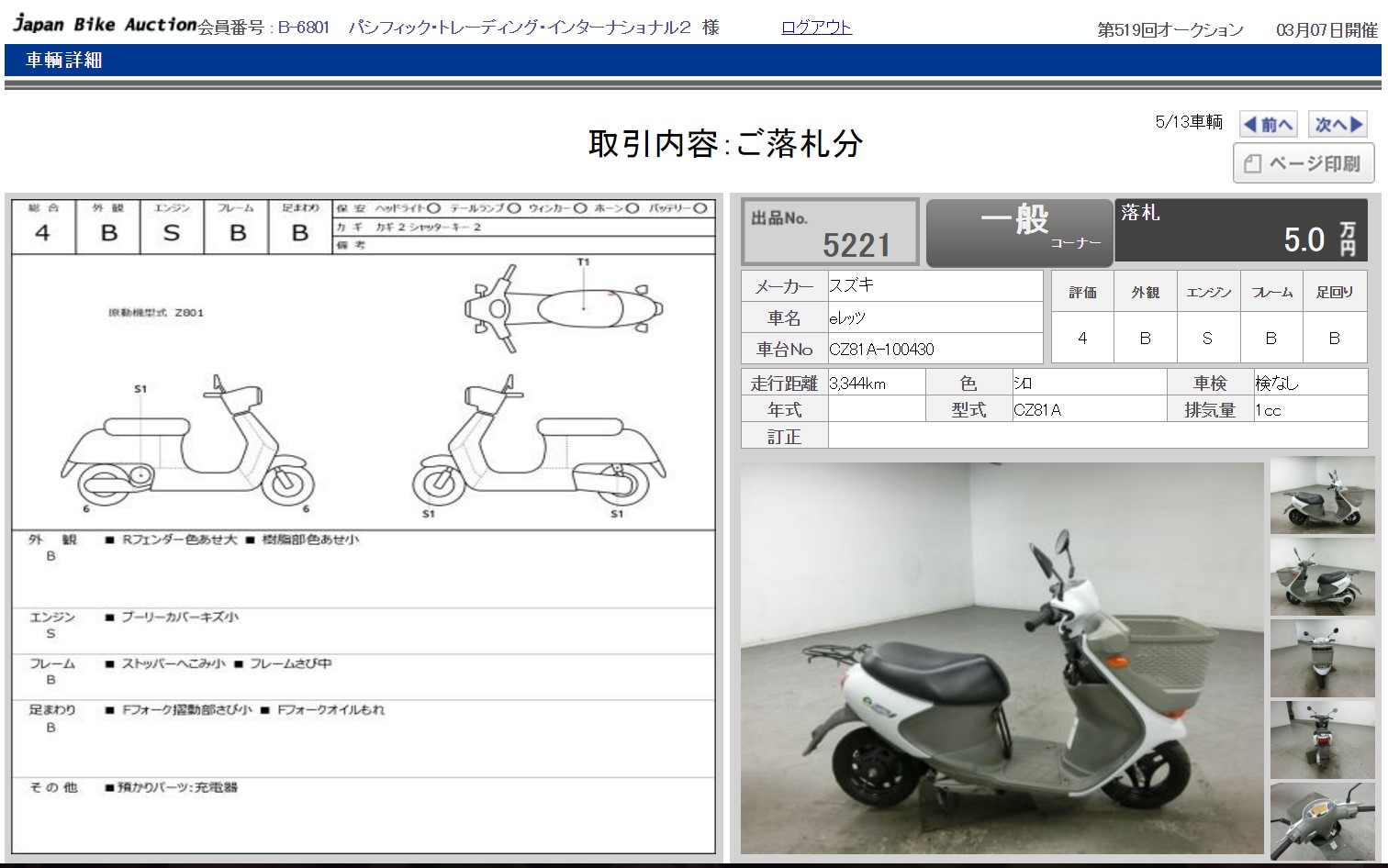Select 第519回オークション text
The height and width of the screenshot is (868, 1388).
coord(1170,30)
